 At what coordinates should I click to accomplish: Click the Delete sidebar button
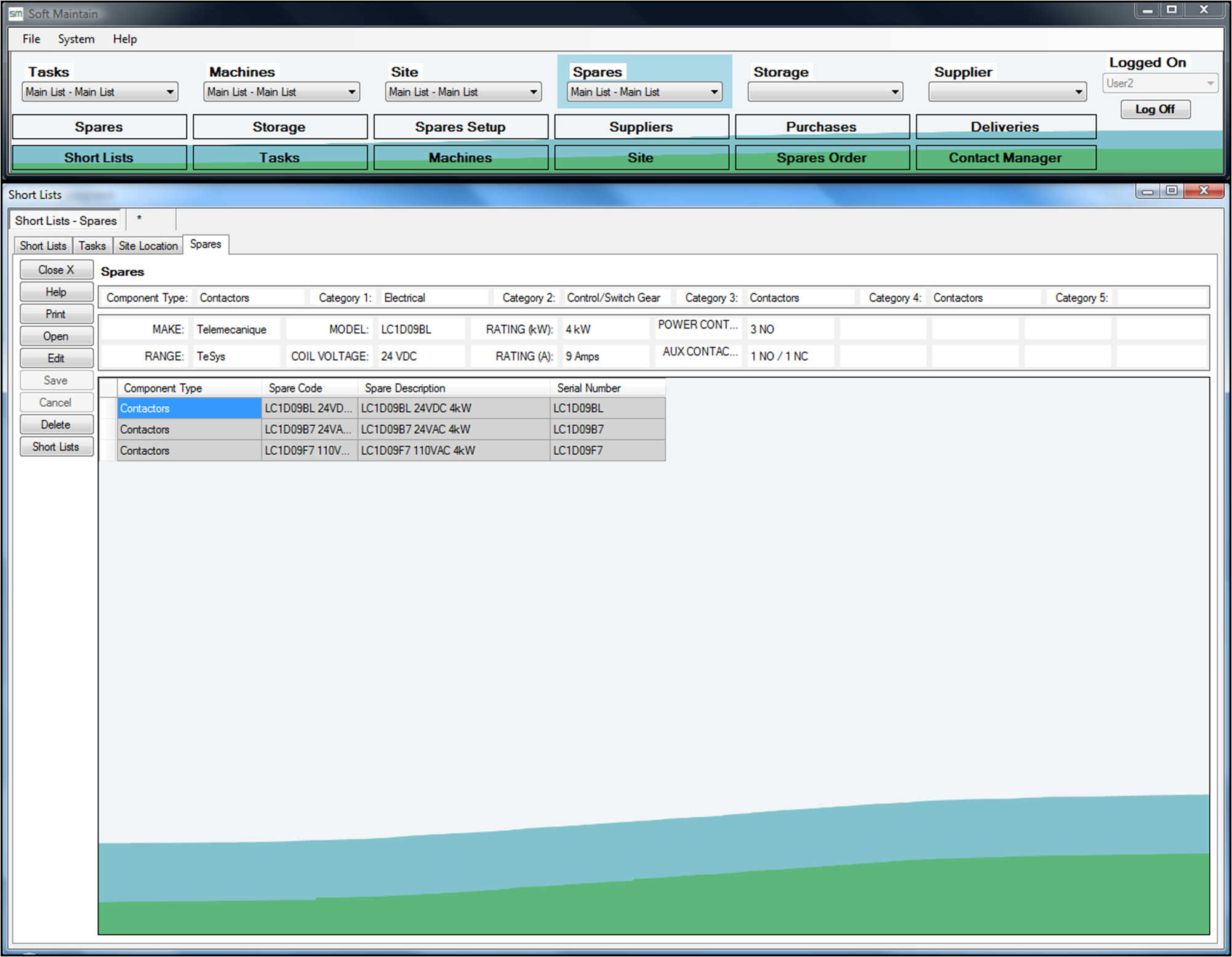(x=56, y=425)
